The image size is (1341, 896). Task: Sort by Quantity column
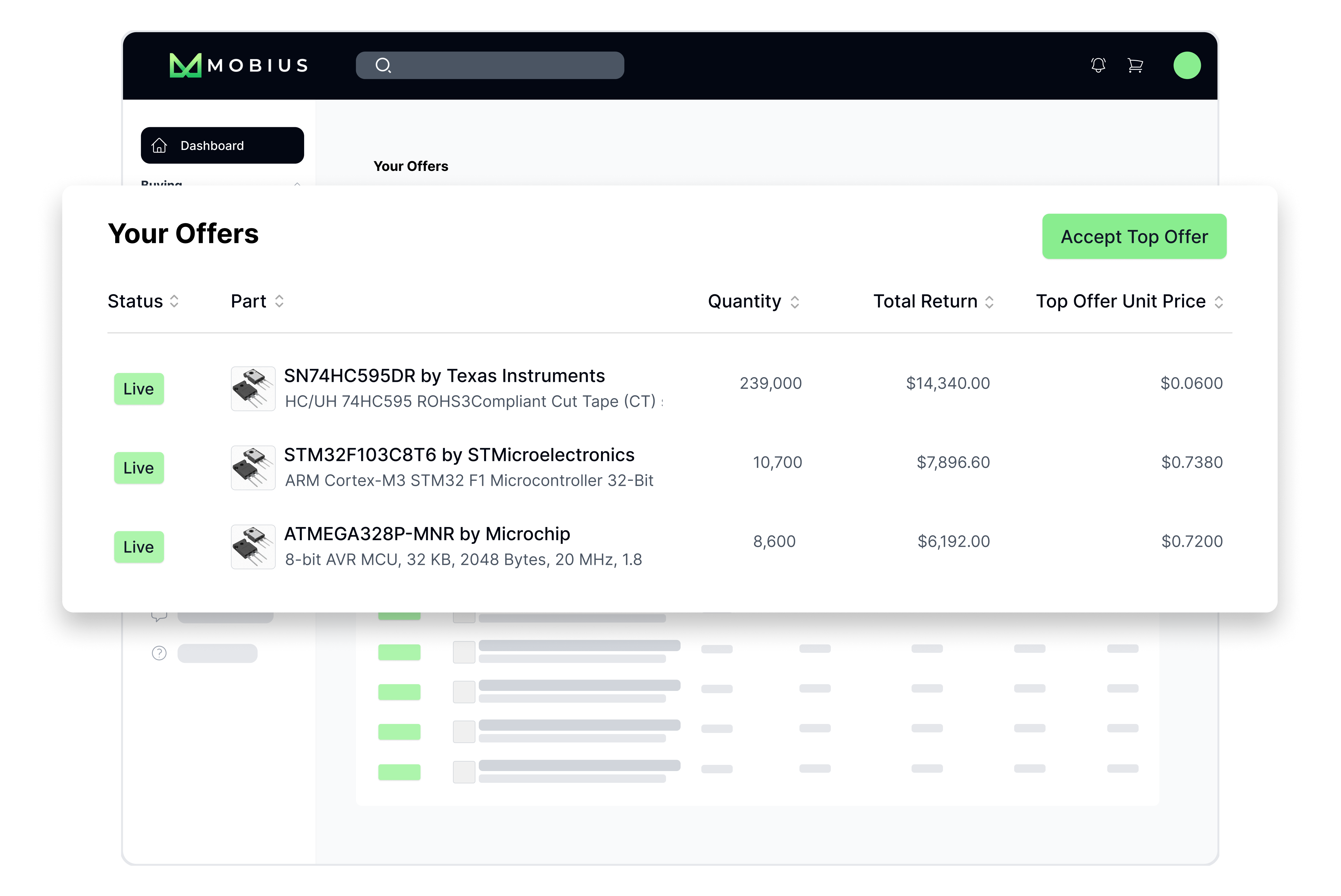[x=795, y=302]
